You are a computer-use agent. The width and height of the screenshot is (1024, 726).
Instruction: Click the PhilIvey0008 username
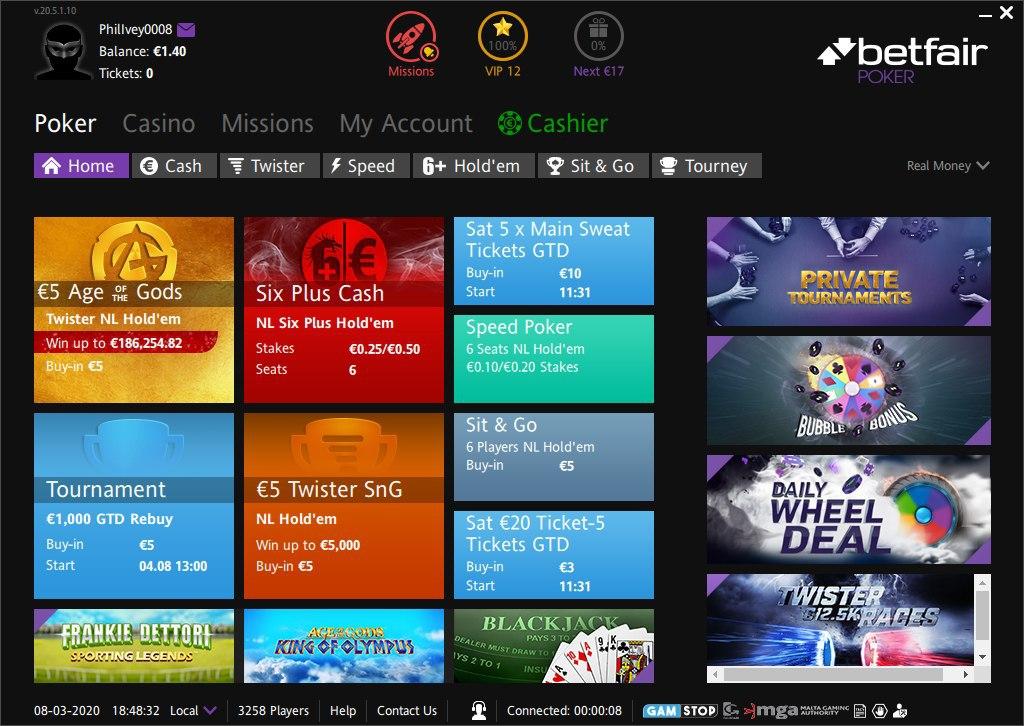click(135, 29)
